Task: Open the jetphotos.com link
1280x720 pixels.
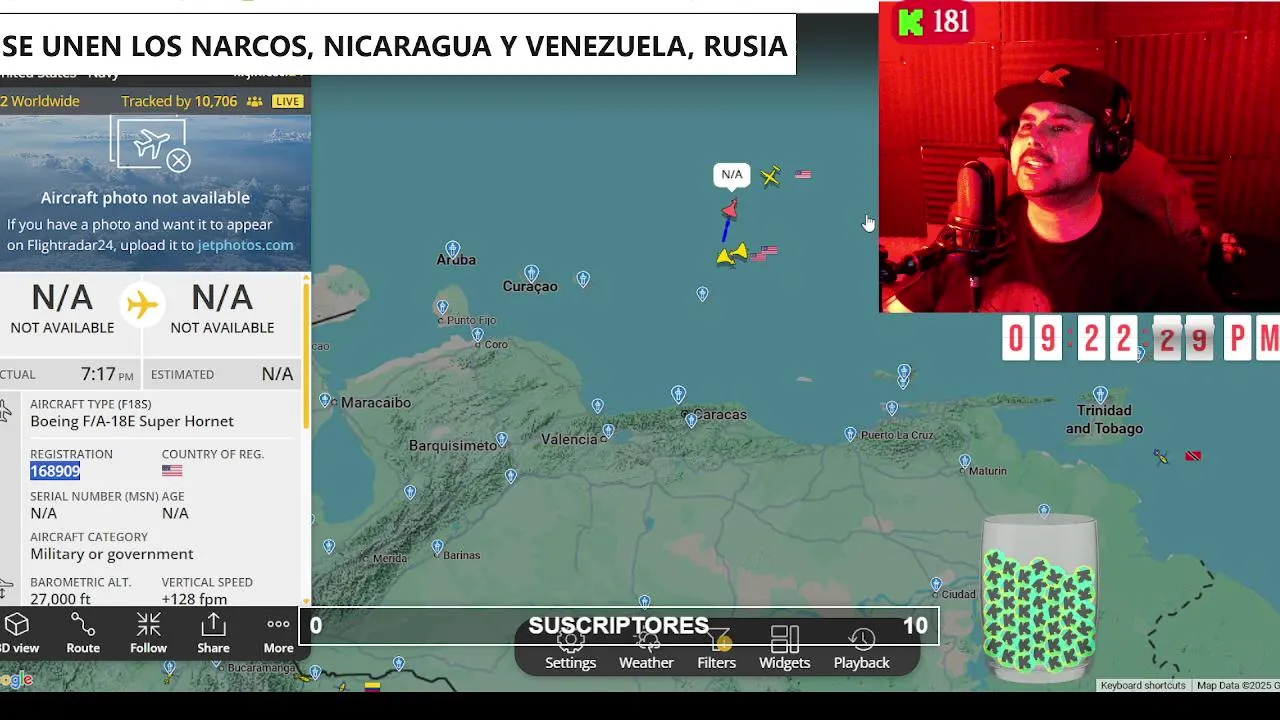Action: pos(245,245)
